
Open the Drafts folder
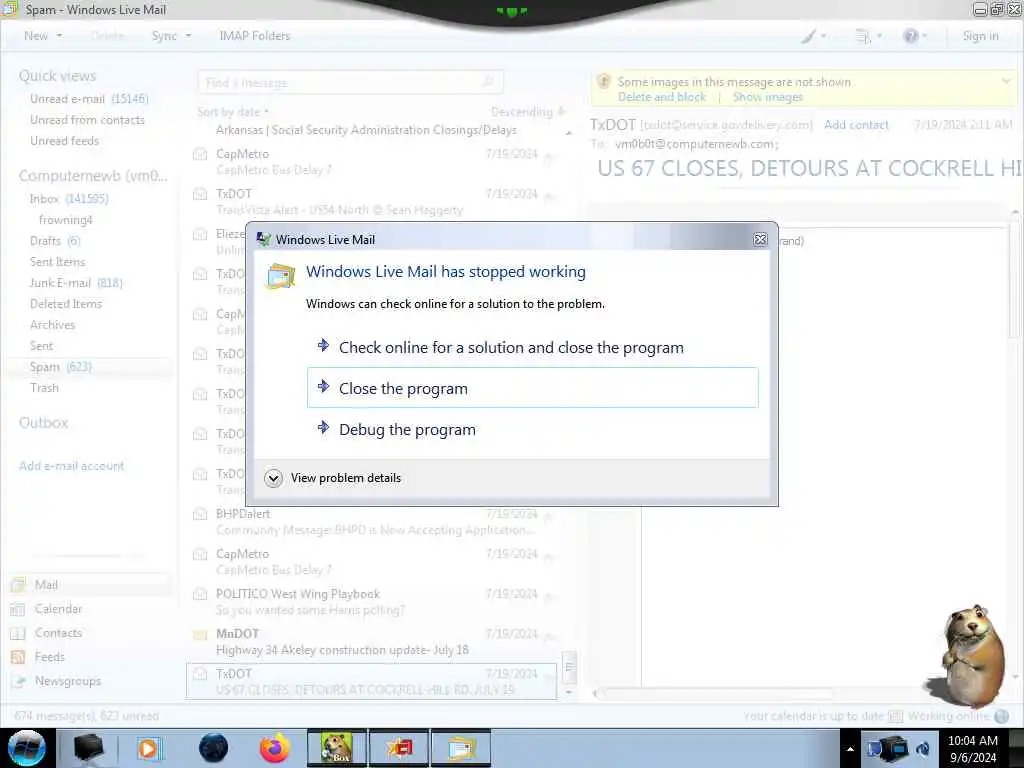(x=55, y=240)
